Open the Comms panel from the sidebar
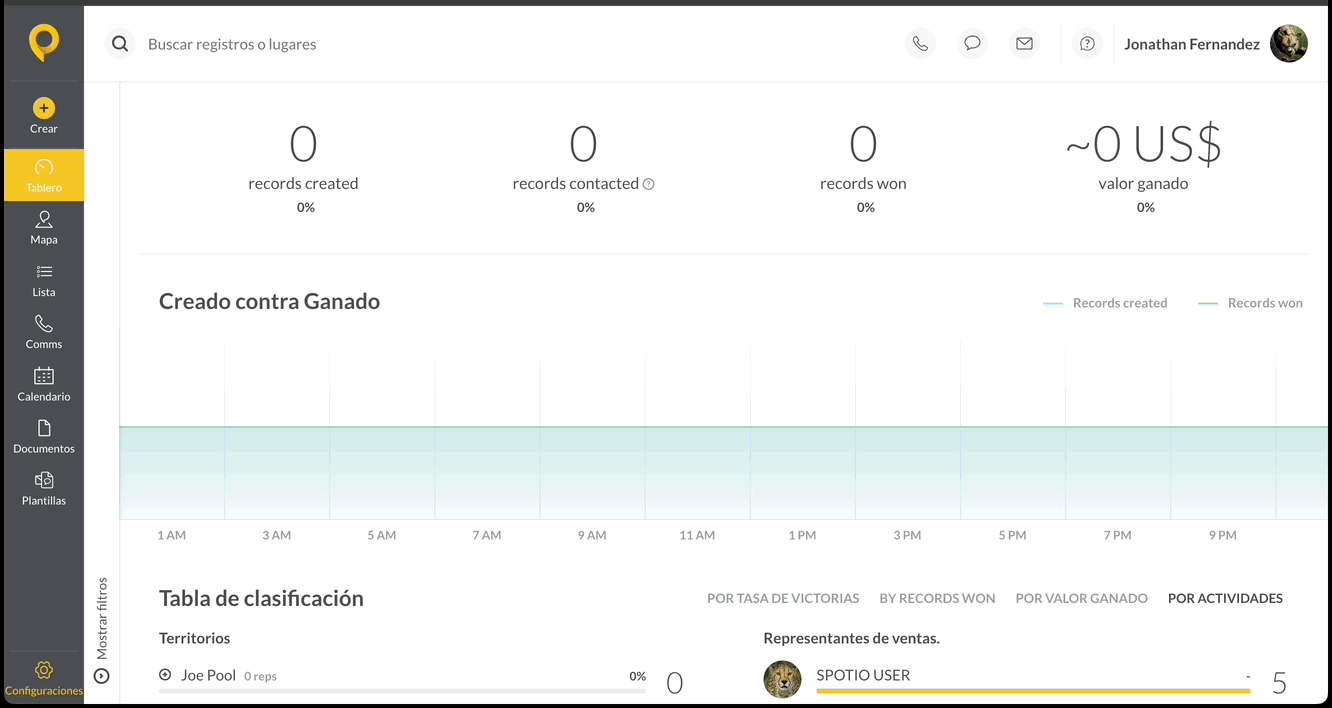1332x708 pixels. click(43, 332)
